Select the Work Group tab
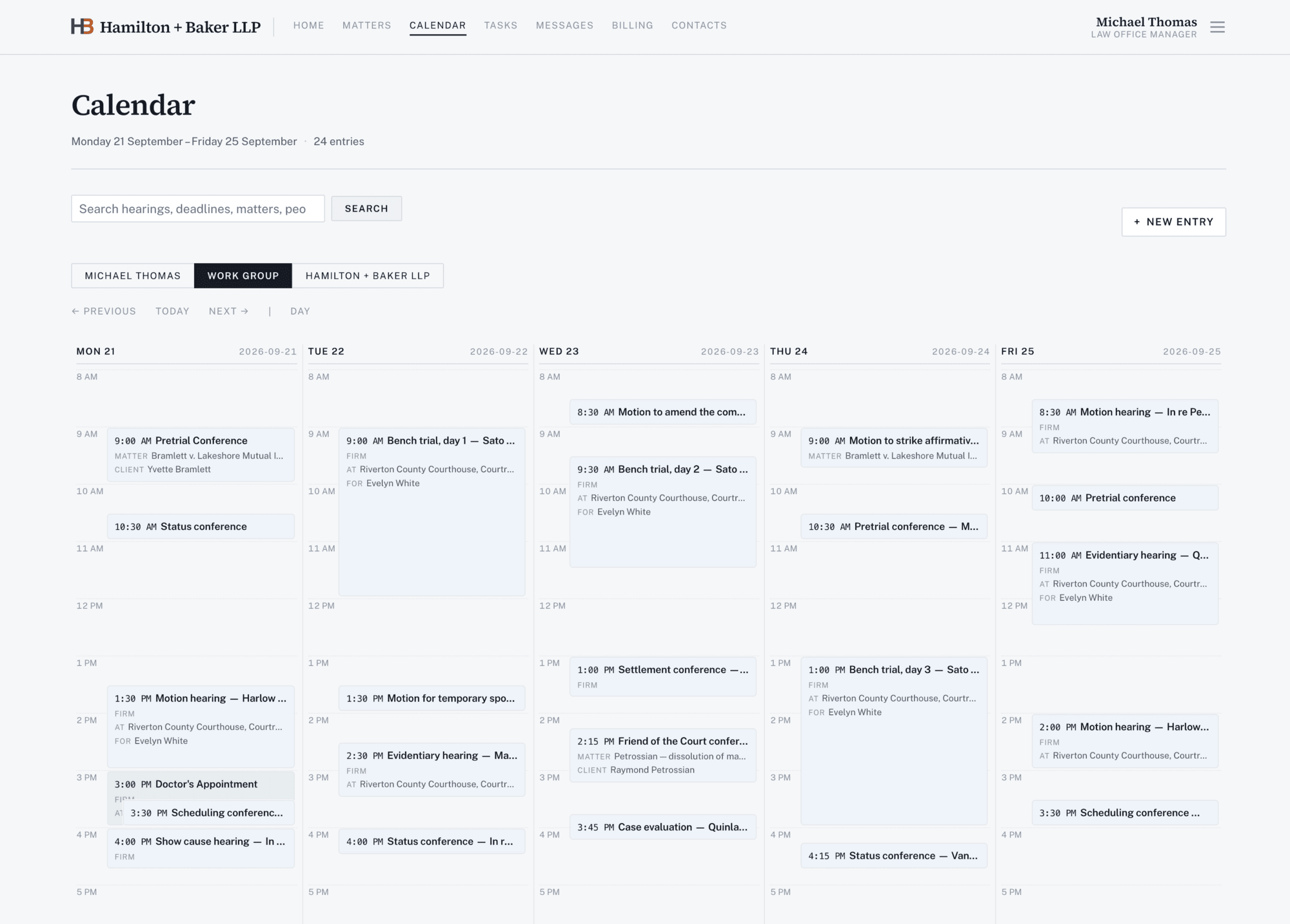This screenshot has width=1290, height=924. click(x=243, y=275)
